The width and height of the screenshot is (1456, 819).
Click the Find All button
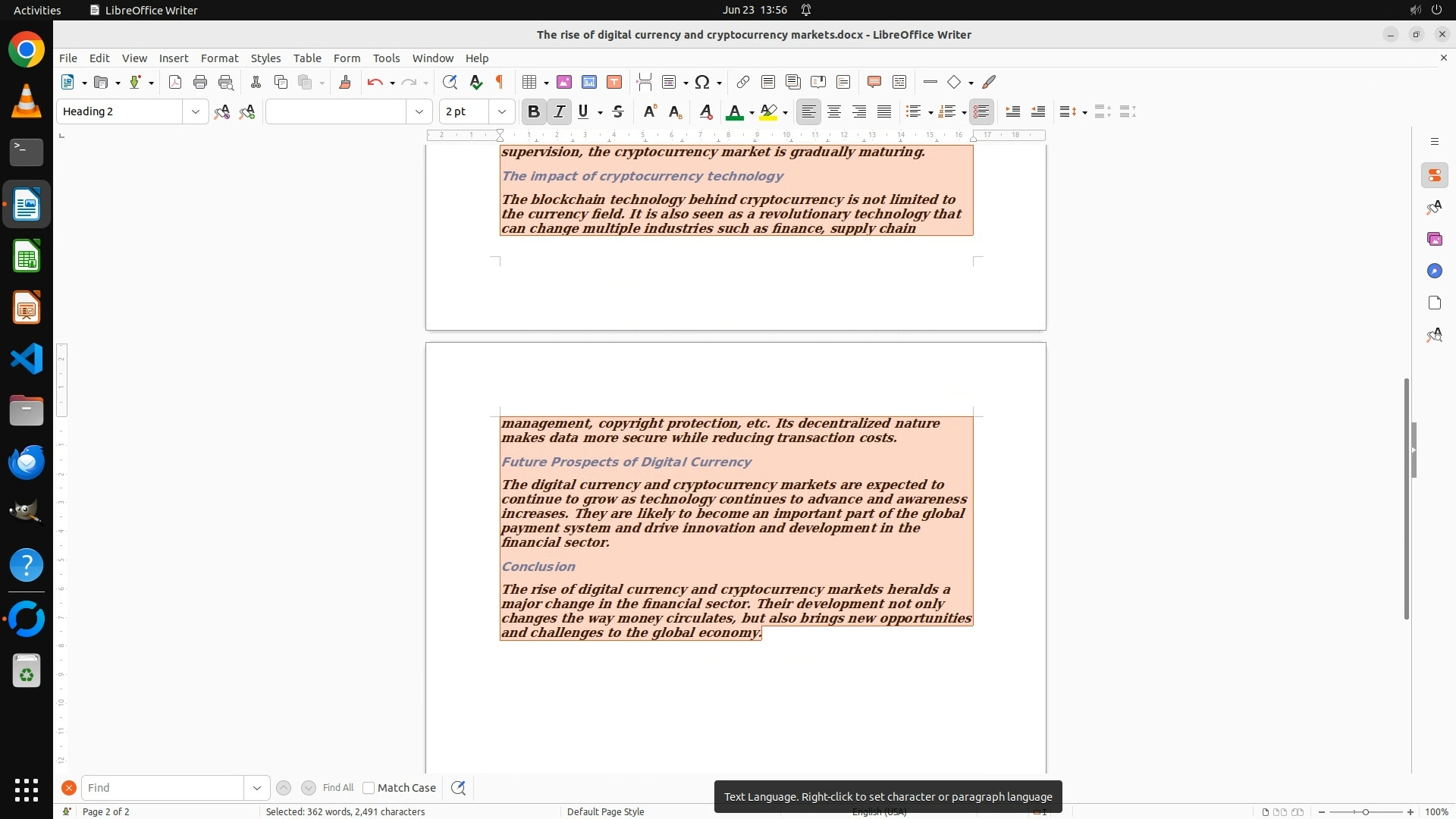click(337, 788)
